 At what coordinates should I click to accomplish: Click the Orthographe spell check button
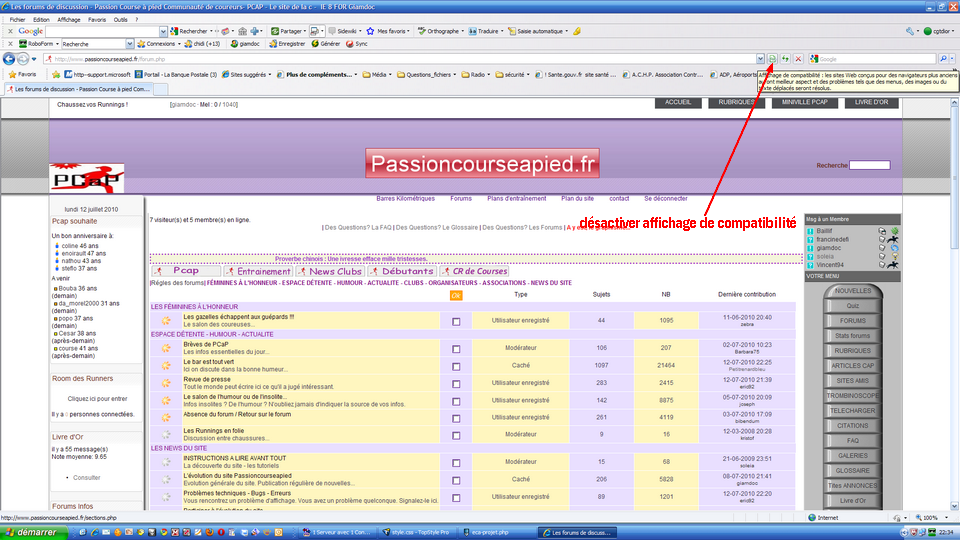439,31
